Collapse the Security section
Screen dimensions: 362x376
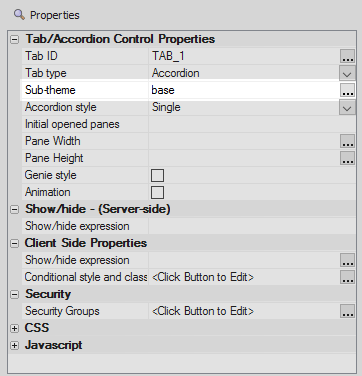click(x=14, y=294)
